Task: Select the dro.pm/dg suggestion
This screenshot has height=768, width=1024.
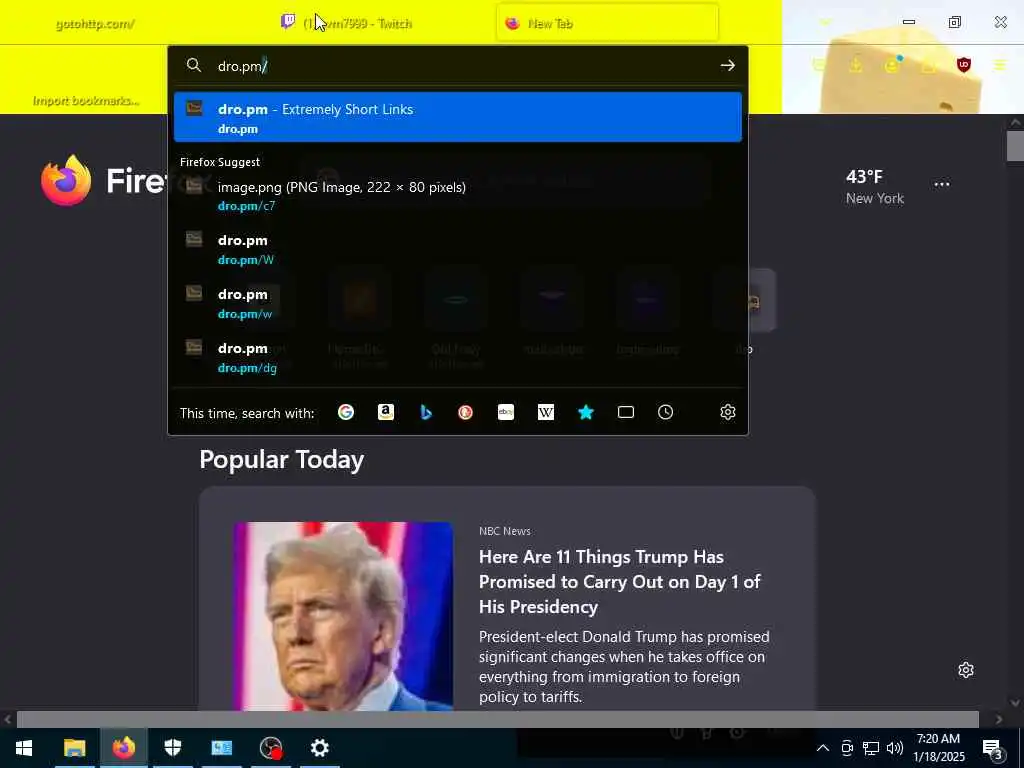Action: click(458, 358)
